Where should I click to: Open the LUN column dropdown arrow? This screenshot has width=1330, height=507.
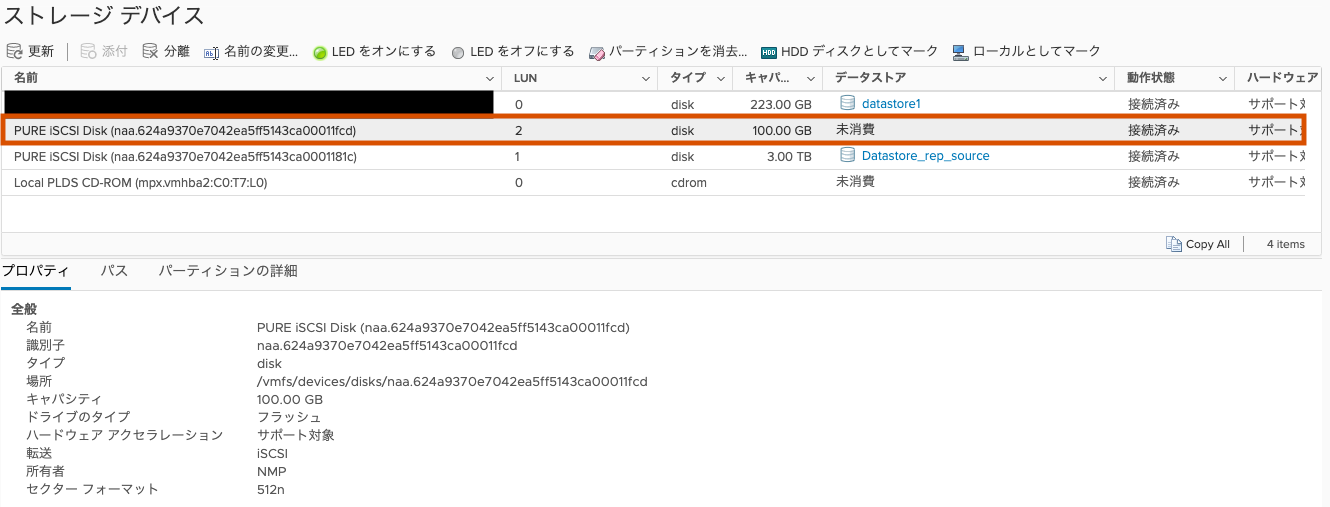[646, 78]
